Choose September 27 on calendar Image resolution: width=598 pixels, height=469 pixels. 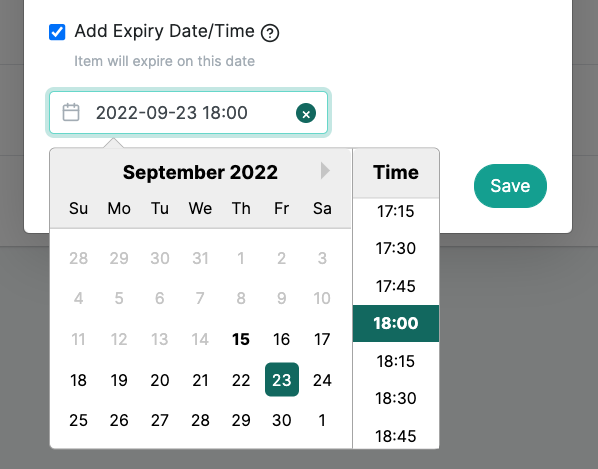(x=160, y=420)
